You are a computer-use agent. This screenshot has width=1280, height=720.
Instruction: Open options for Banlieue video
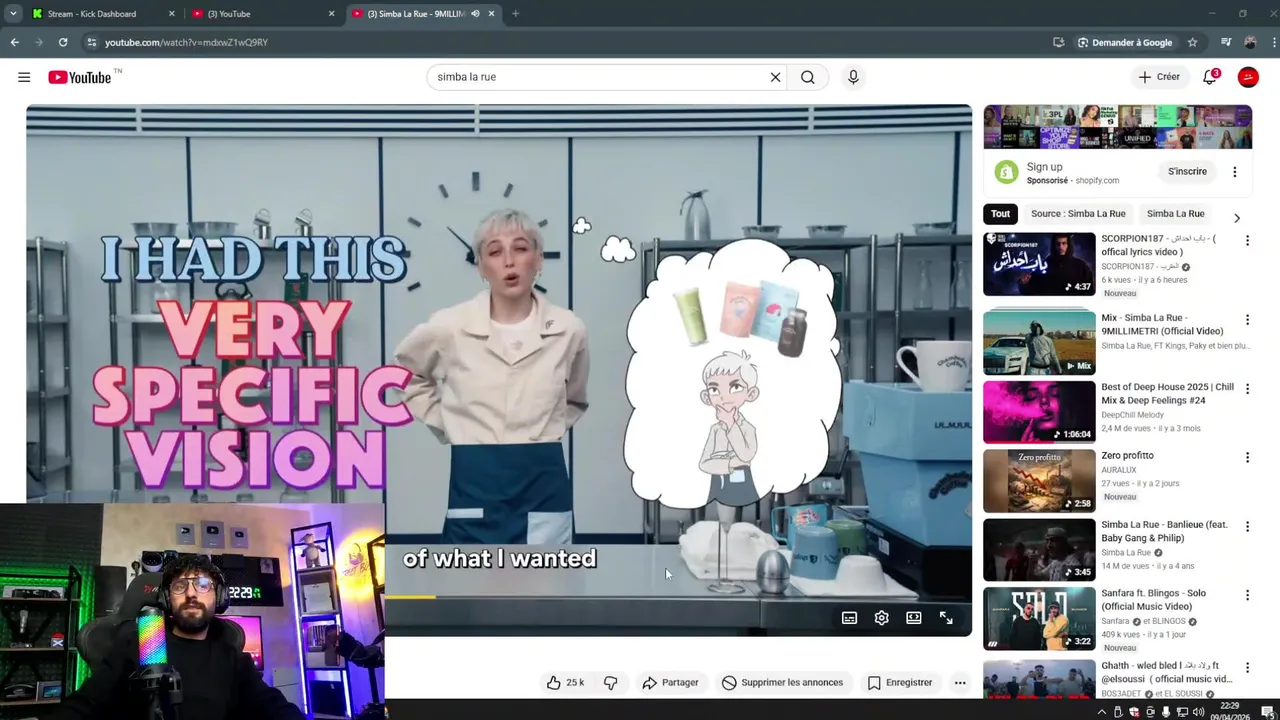[x=1247, y=527]
